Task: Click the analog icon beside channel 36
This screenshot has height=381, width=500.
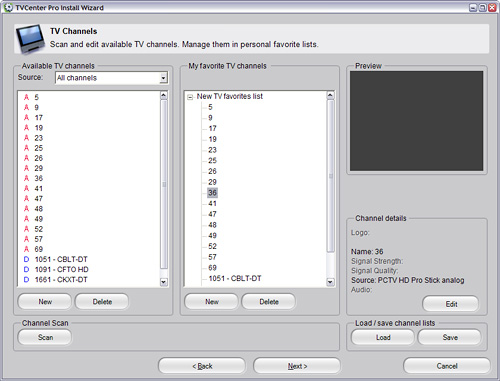Action: [26, 178]
